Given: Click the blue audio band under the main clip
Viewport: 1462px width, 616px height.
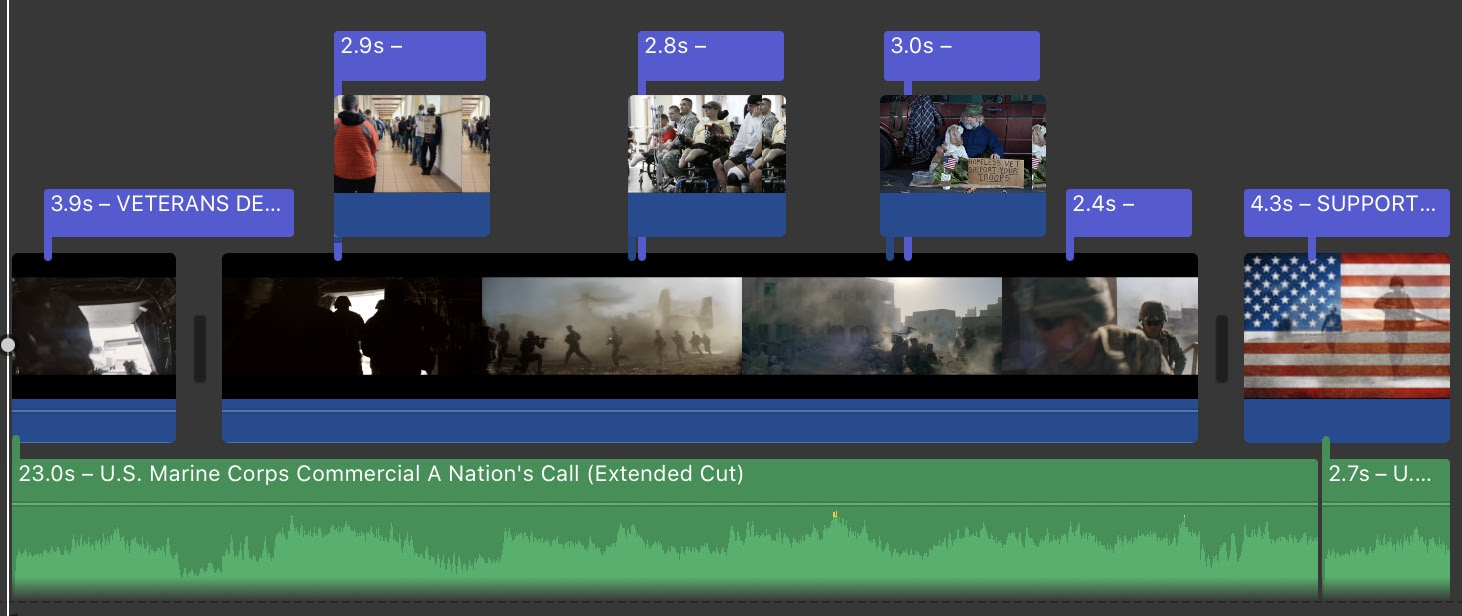Looking at the screenshot, I should pos(710,421).
